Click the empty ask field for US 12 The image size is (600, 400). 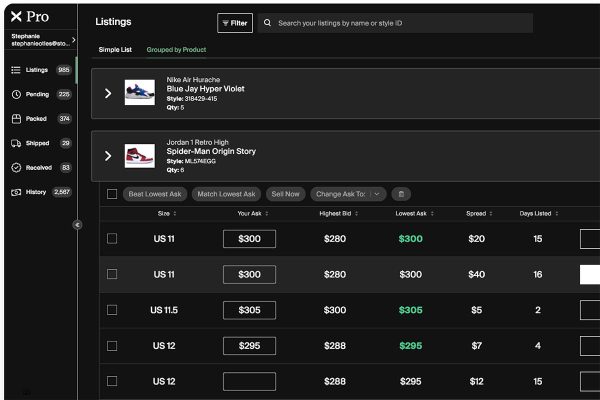(249, 381)
